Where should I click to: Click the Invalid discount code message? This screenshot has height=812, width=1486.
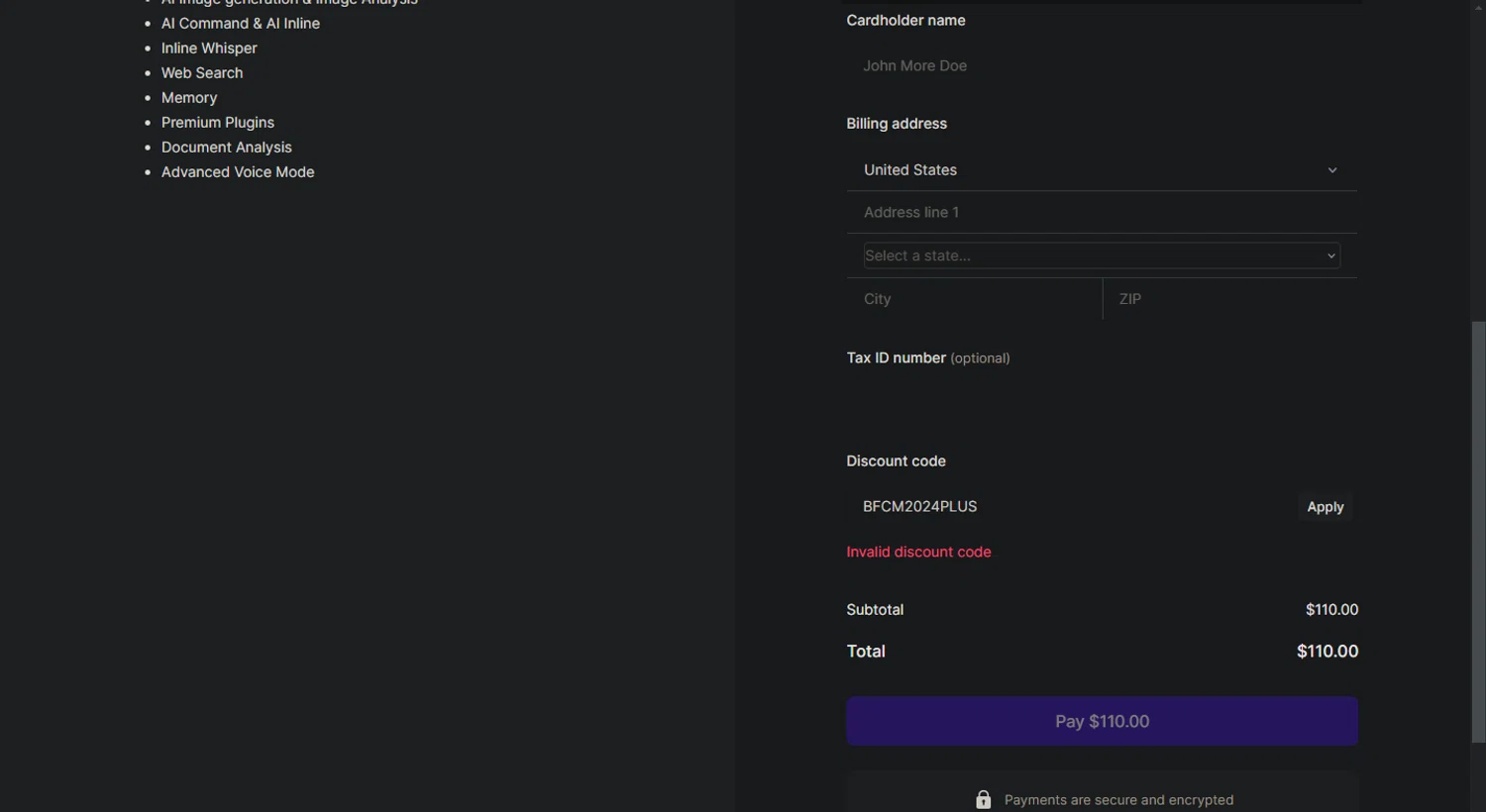pos(918,552)
